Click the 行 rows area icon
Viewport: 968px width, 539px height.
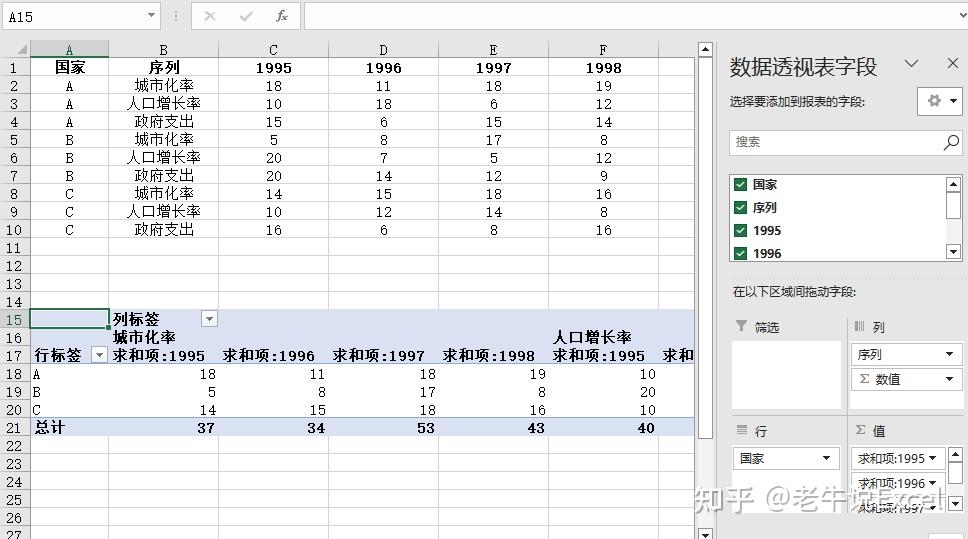741,430
